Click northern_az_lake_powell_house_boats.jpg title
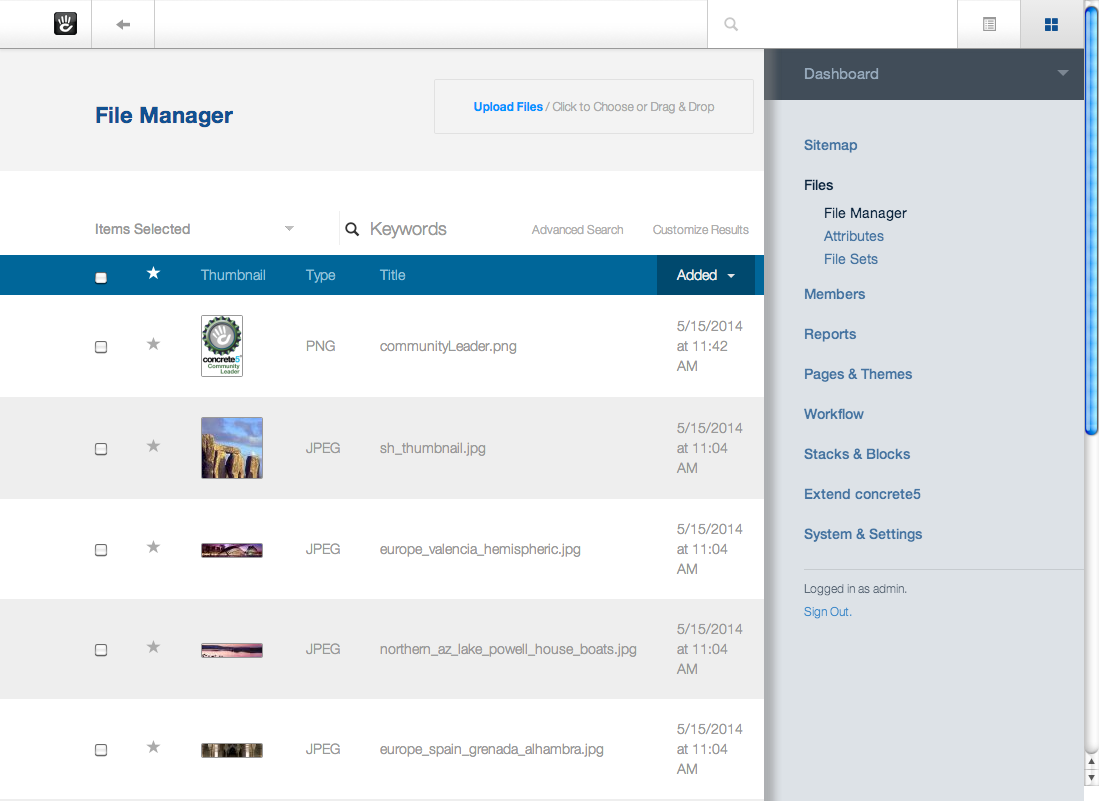The width and height of the screenshot is (1099, 801). pyautogui.click(x=508, y=650)
